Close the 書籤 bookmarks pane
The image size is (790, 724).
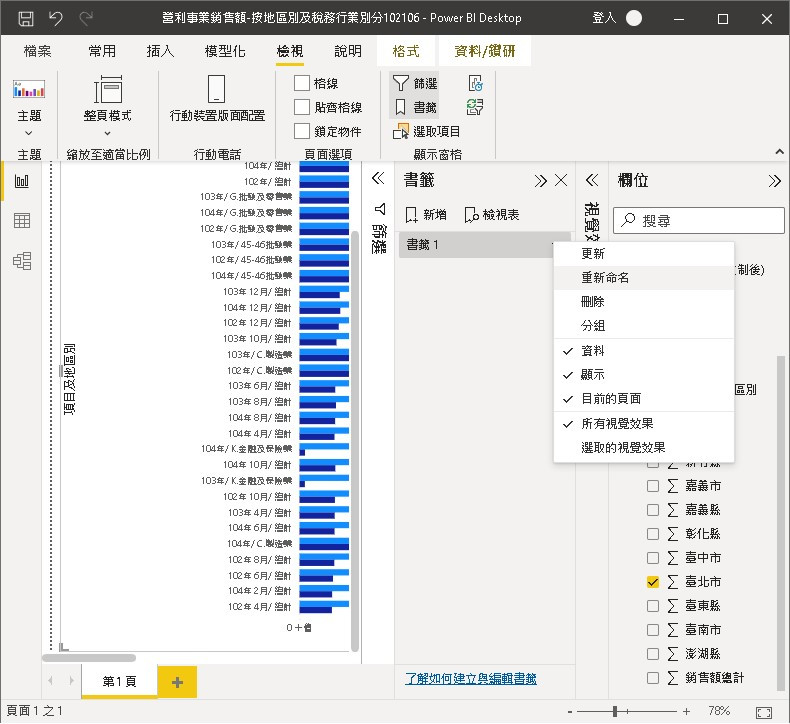(x=561, y=180)
